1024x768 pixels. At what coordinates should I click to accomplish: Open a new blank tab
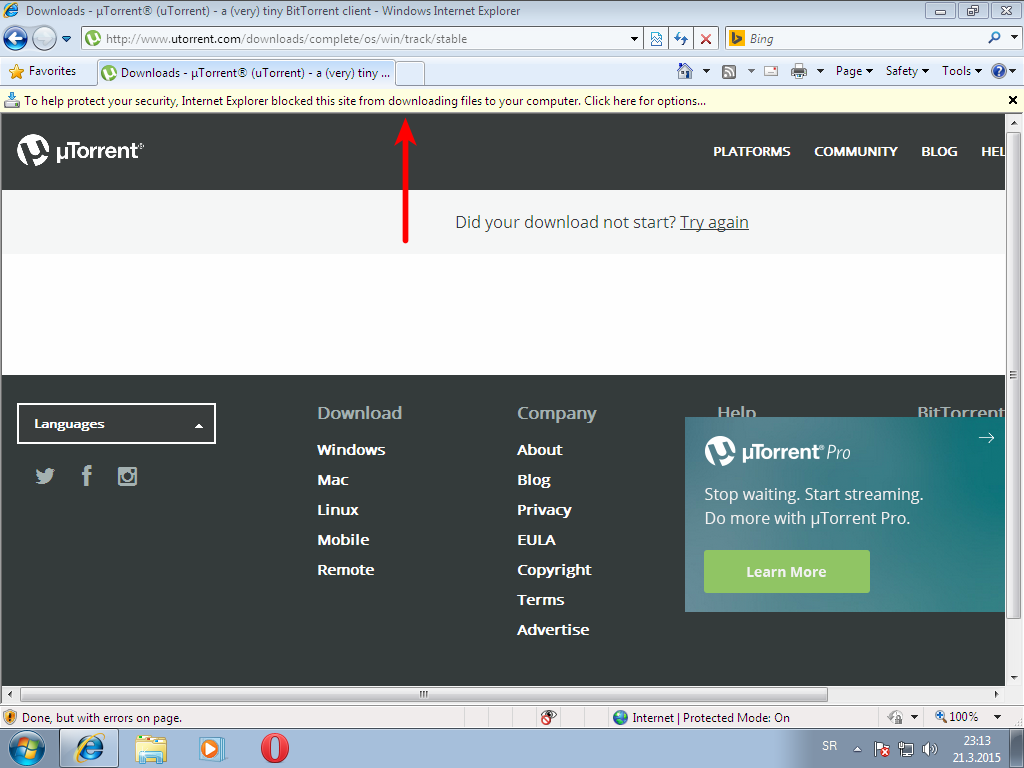(411, 73)
